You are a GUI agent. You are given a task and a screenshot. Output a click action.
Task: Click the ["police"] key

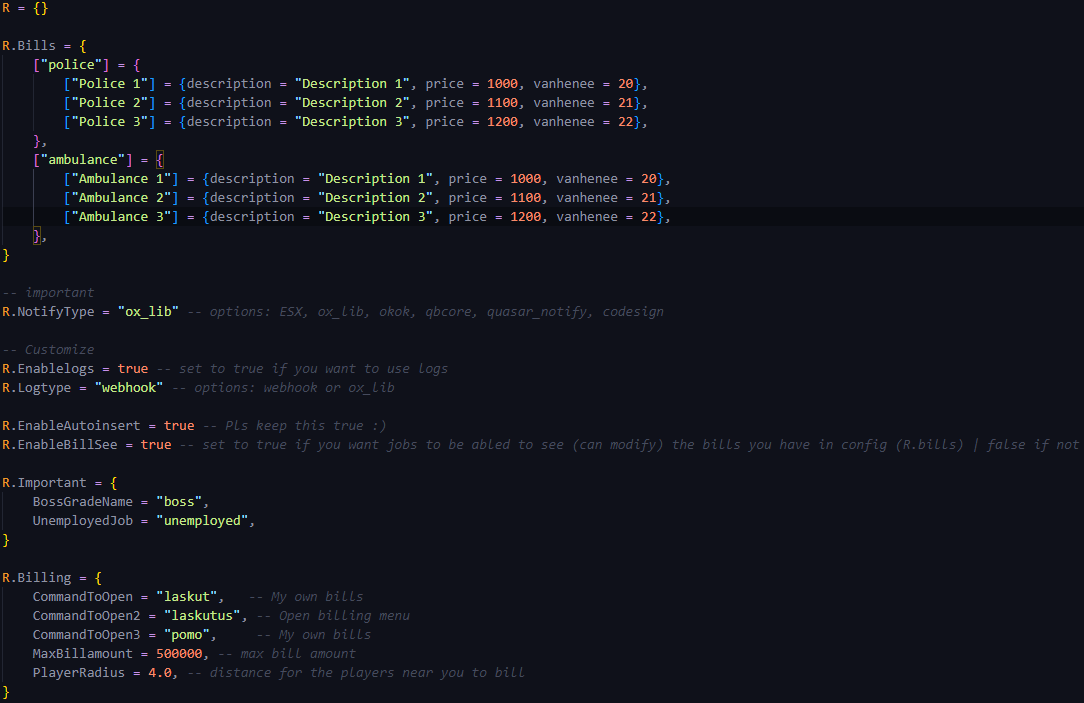(x=71, y=65)
